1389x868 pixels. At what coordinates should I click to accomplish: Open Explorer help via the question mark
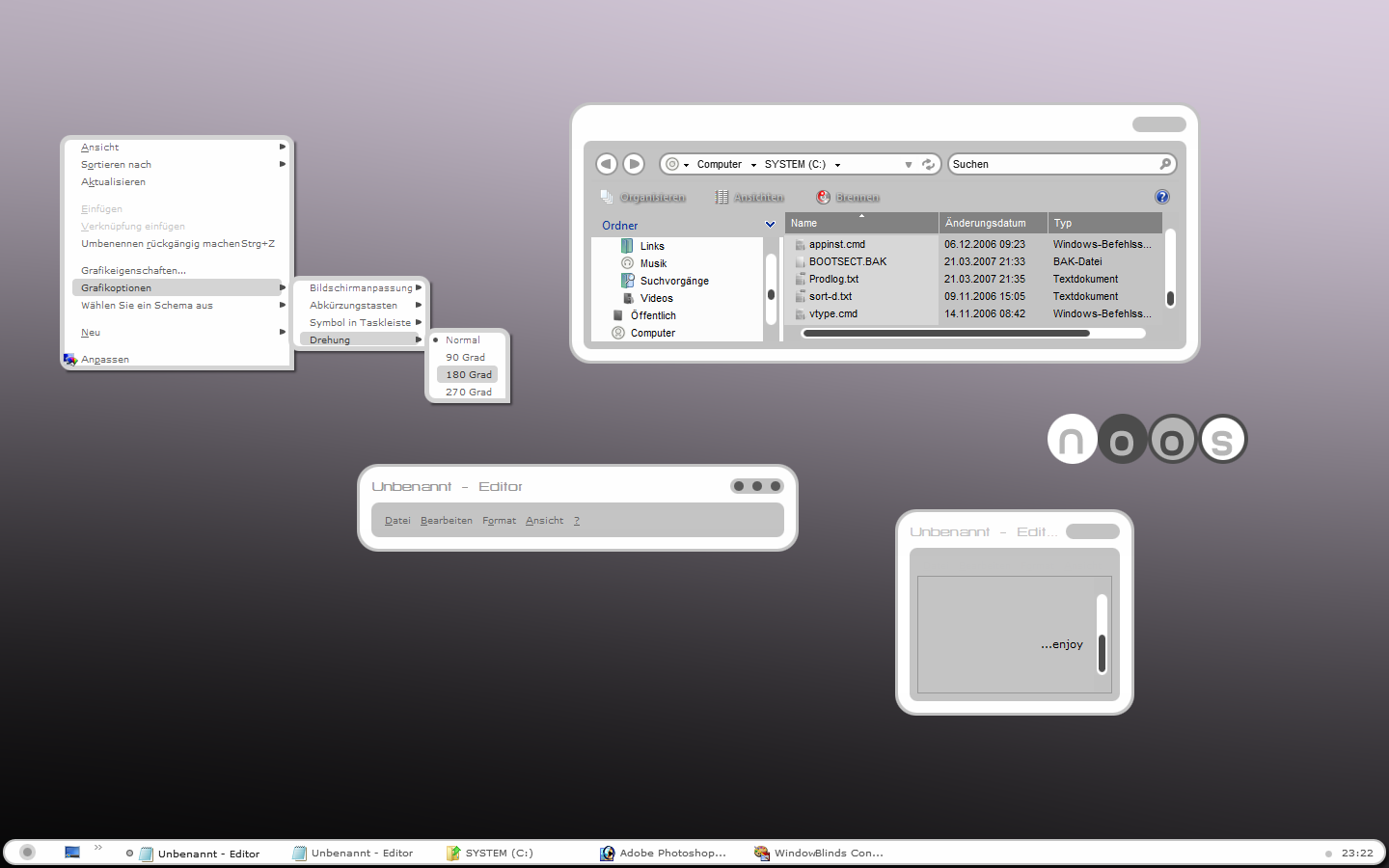[1162, 197]
